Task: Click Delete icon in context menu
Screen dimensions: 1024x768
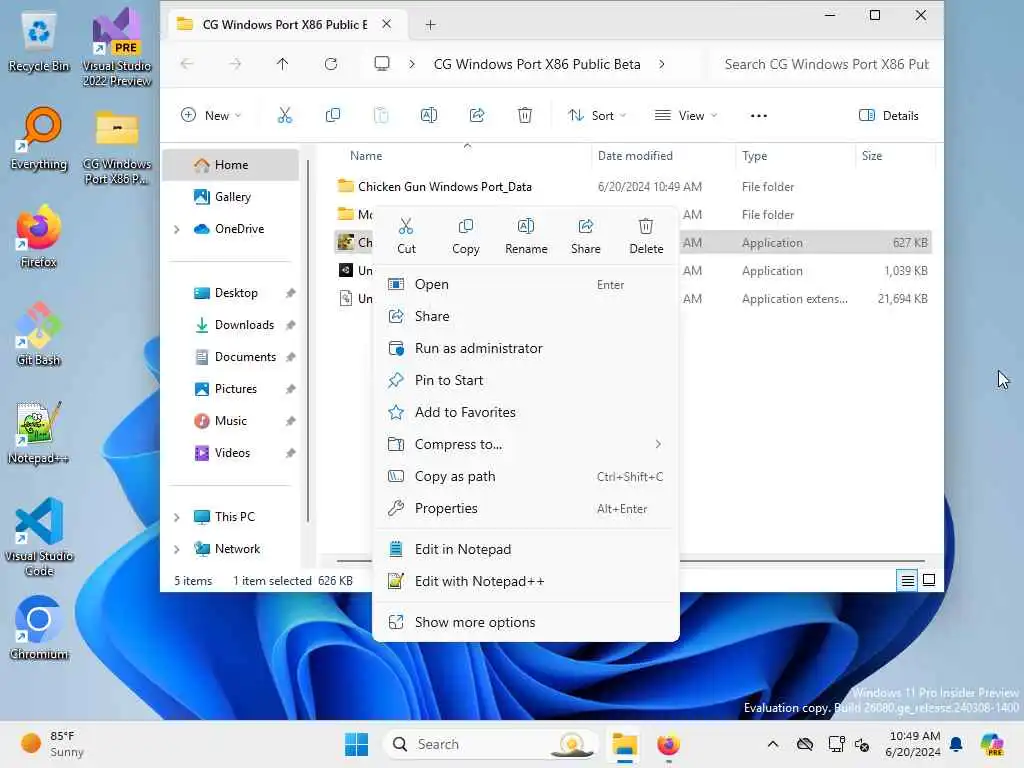Action: pos(646,227)
